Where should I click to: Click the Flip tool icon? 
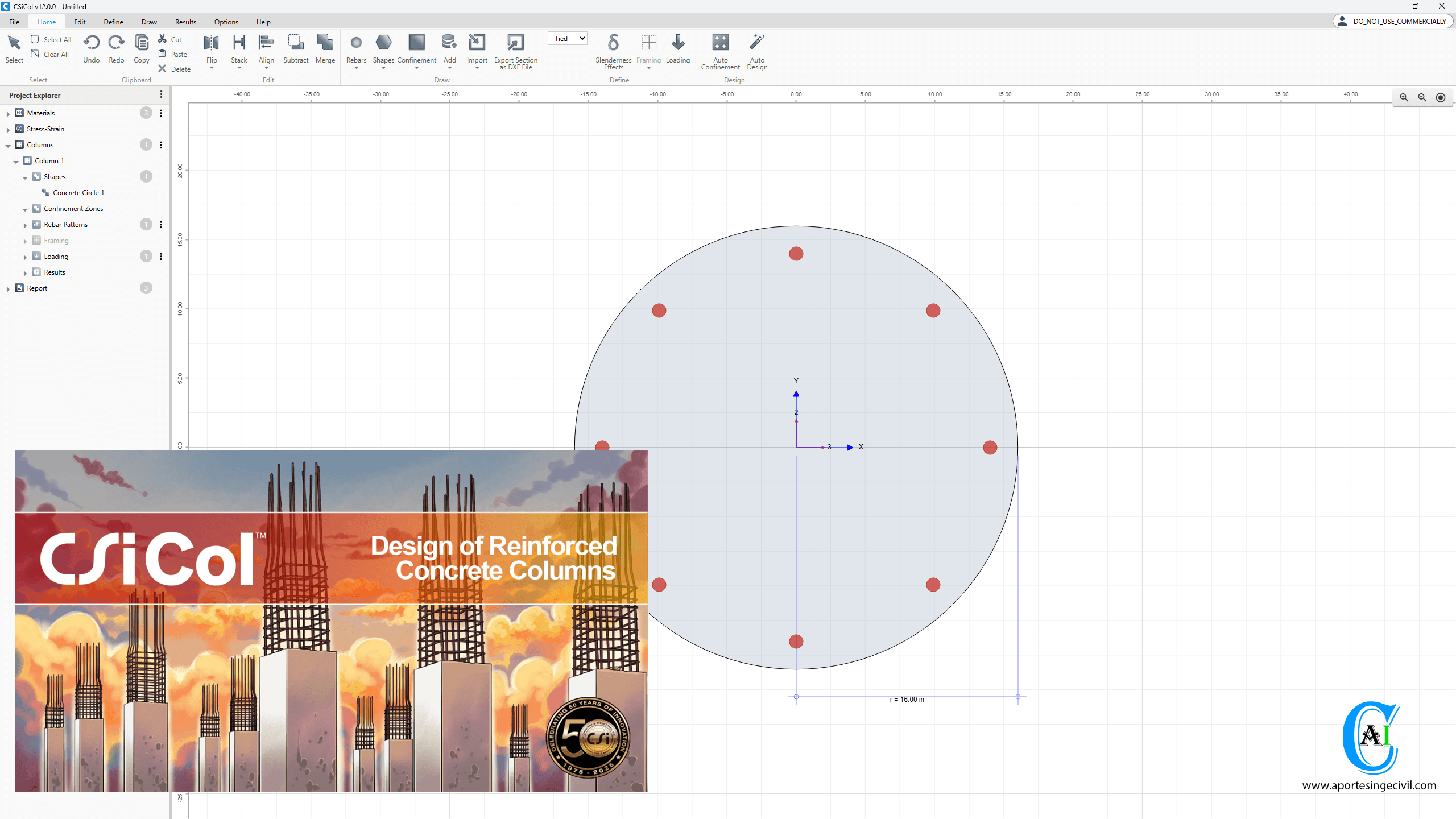212,43
